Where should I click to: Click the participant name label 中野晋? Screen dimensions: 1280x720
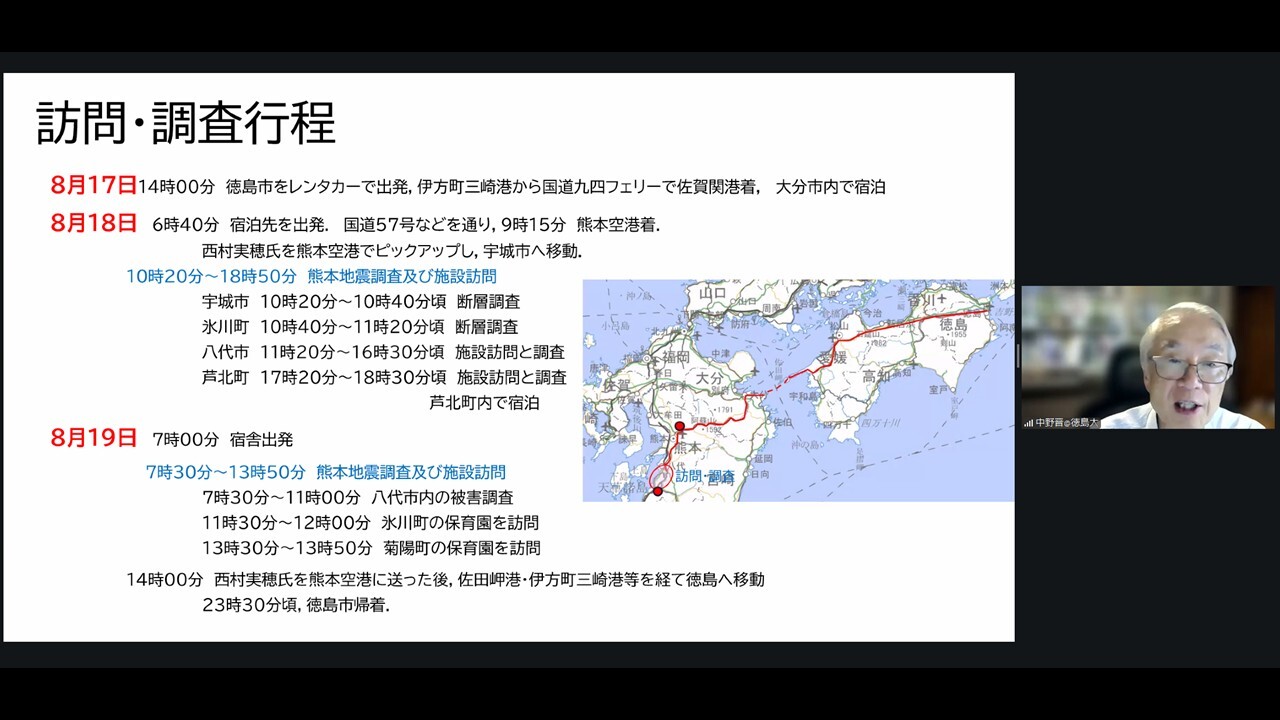[1067, 423]
